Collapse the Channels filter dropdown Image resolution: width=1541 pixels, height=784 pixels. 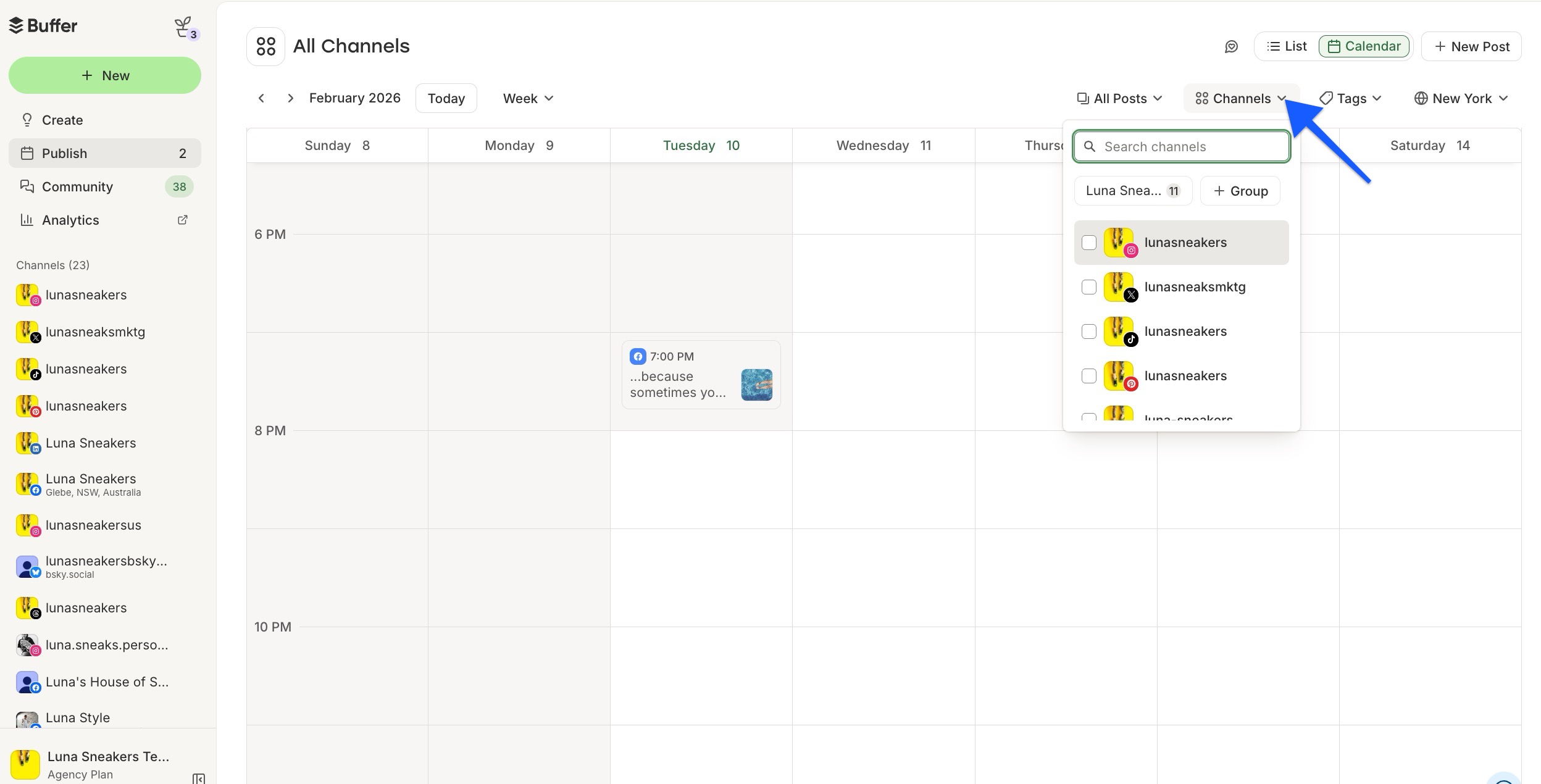tap(1241, 98)
